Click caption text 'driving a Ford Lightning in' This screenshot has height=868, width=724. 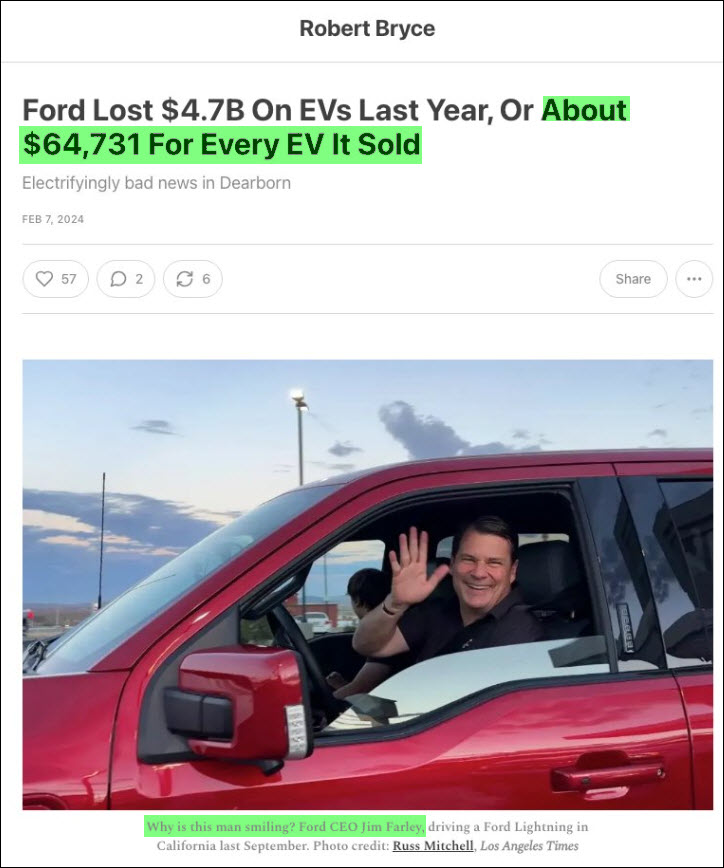pyautogui.click(x=508, y=827)
